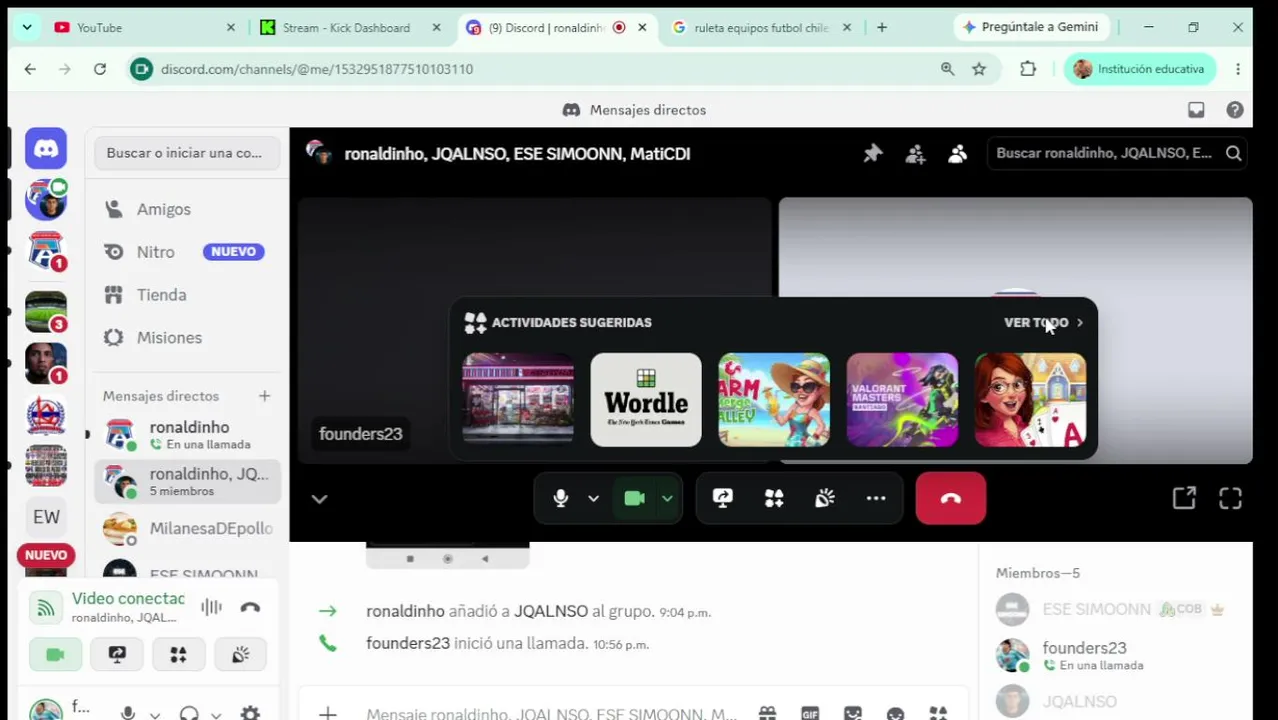The height and width of the screenshot is (720, 1278).
Task: Toggle microphone mute in call bar
Action: coord(560,498)
